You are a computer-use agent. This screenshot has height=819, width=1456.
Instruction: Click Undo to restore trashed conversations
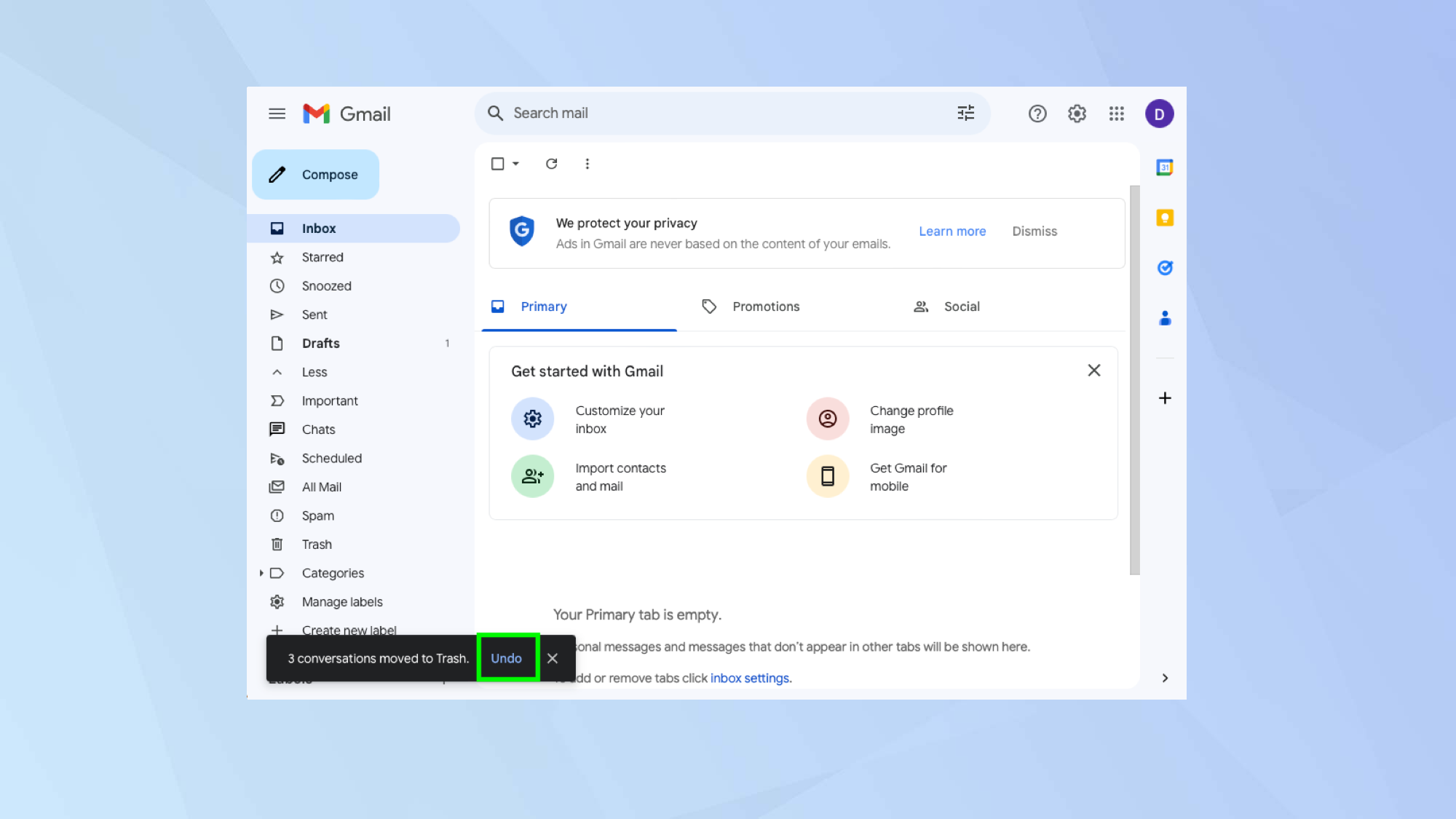(506, 658)
